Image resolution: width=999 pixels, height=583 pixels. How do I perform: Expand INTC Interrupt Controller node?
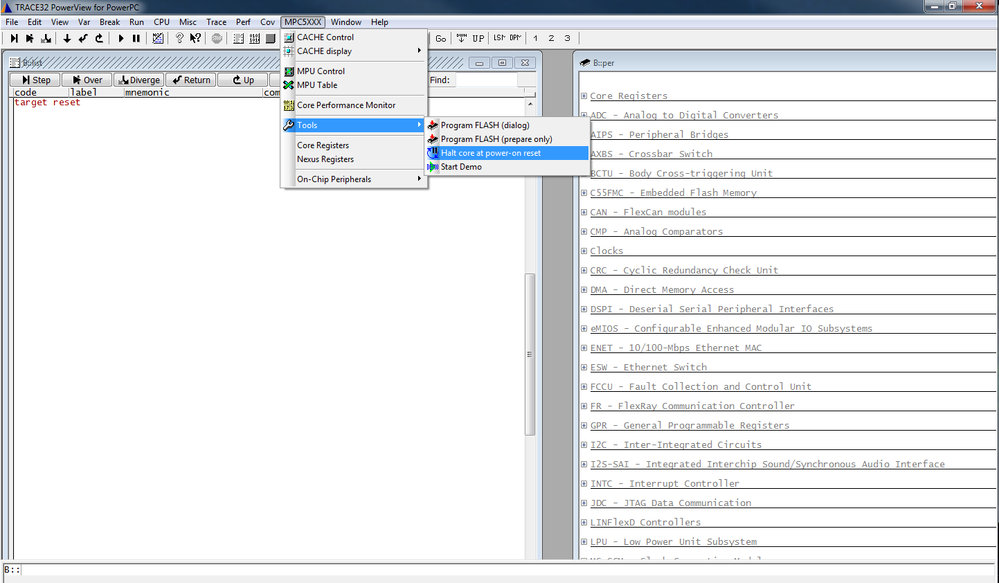[x=584, y=484]
